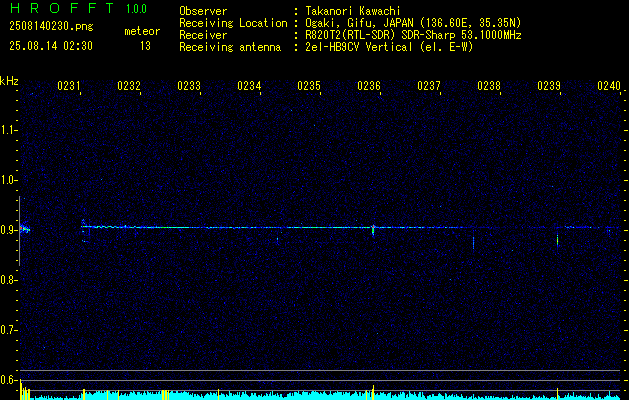Click the 1.0 kHz axis label
Screen dimensions: 629x400
coord(7,180)
